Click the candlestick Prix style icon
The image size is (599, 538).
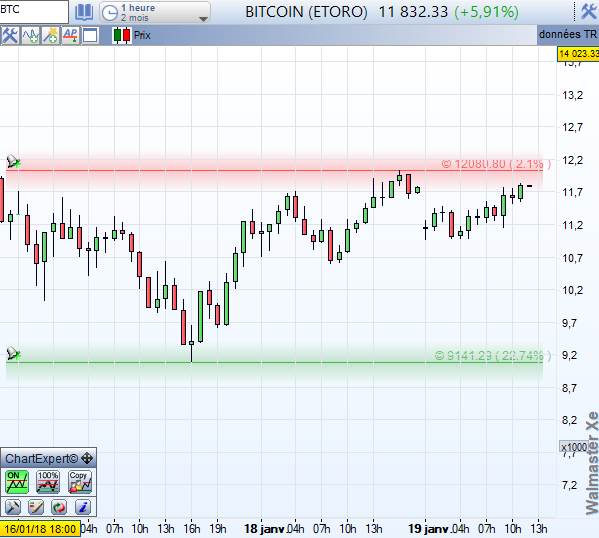(122, 36)
